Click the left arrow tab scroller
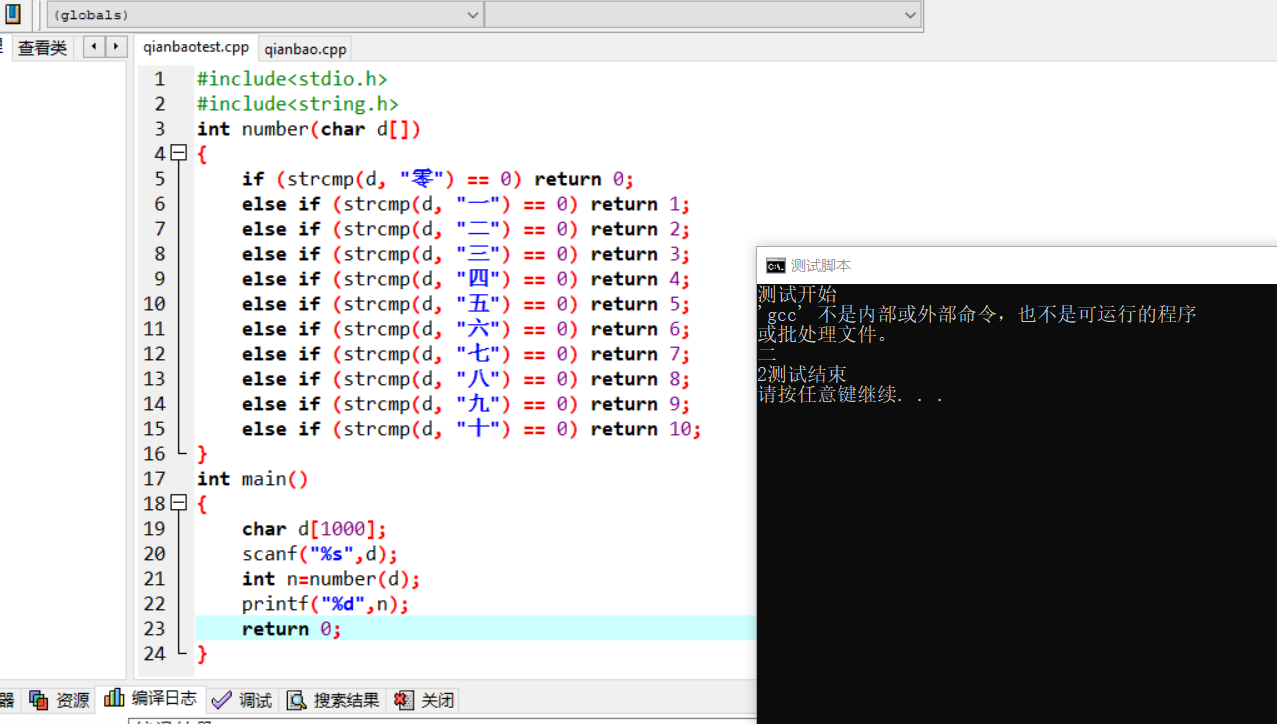Screen dimensions: 1277x724 click(x=94, y=46)
